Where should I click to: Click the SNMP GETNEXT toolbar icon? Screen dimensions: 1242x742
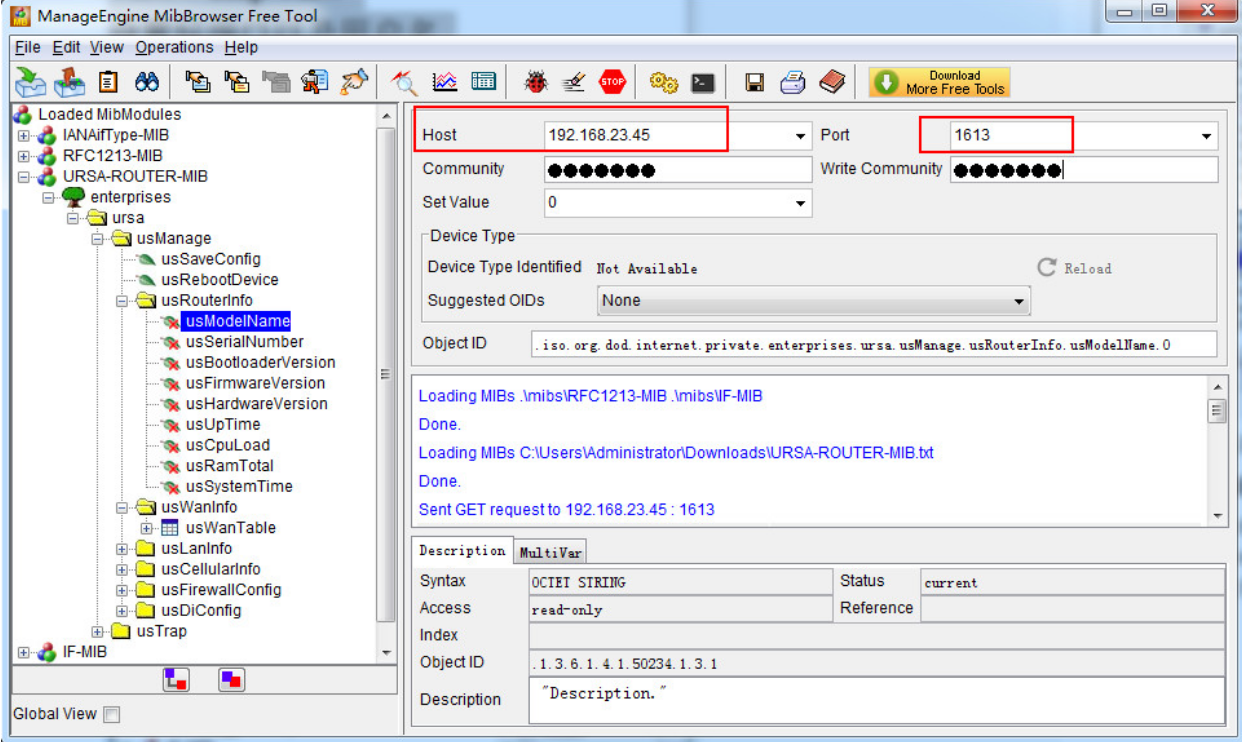(x=237, y=82)
